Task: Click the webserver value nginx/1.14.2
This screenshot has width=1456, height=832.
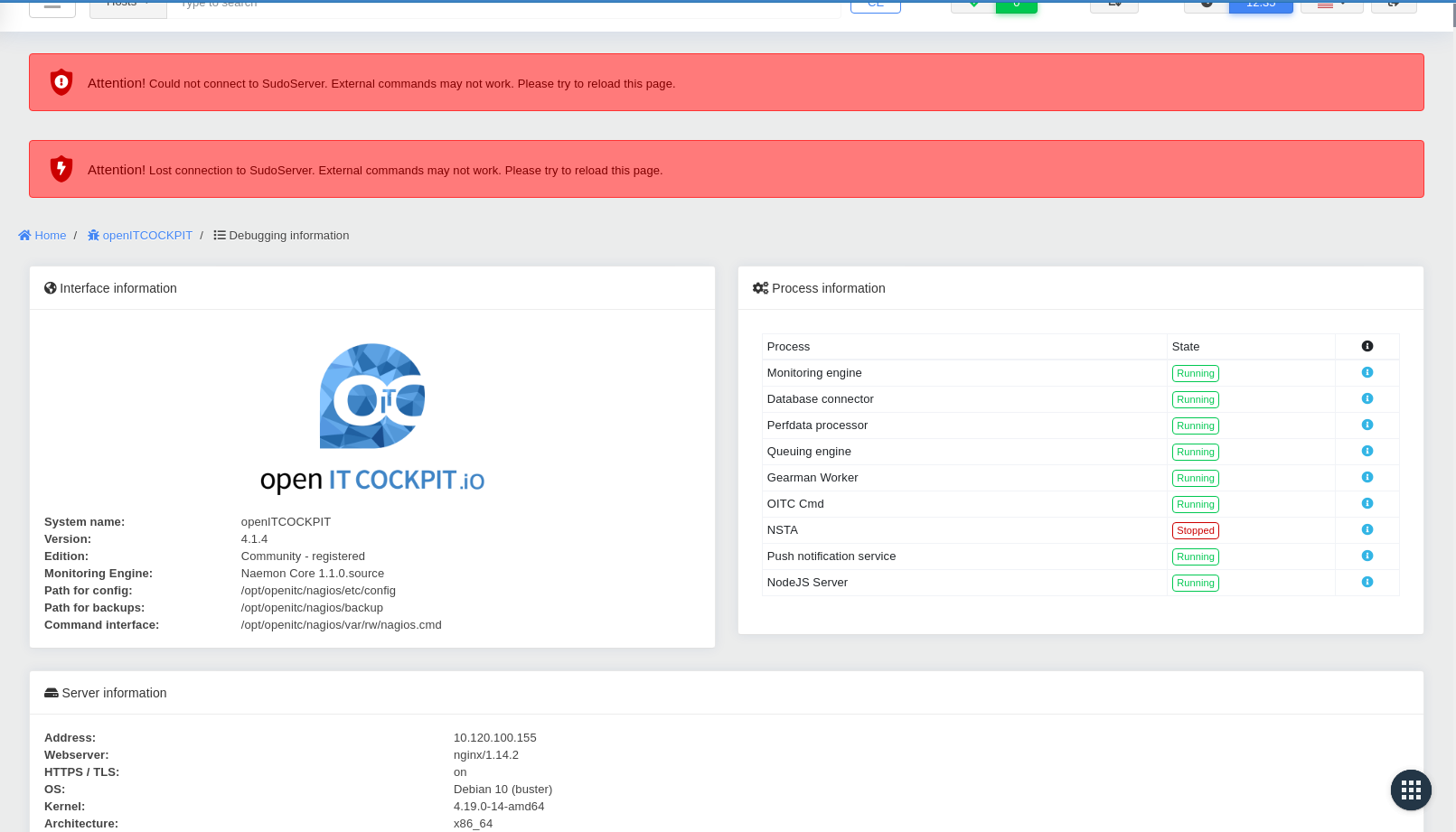Action: (486, 755)
